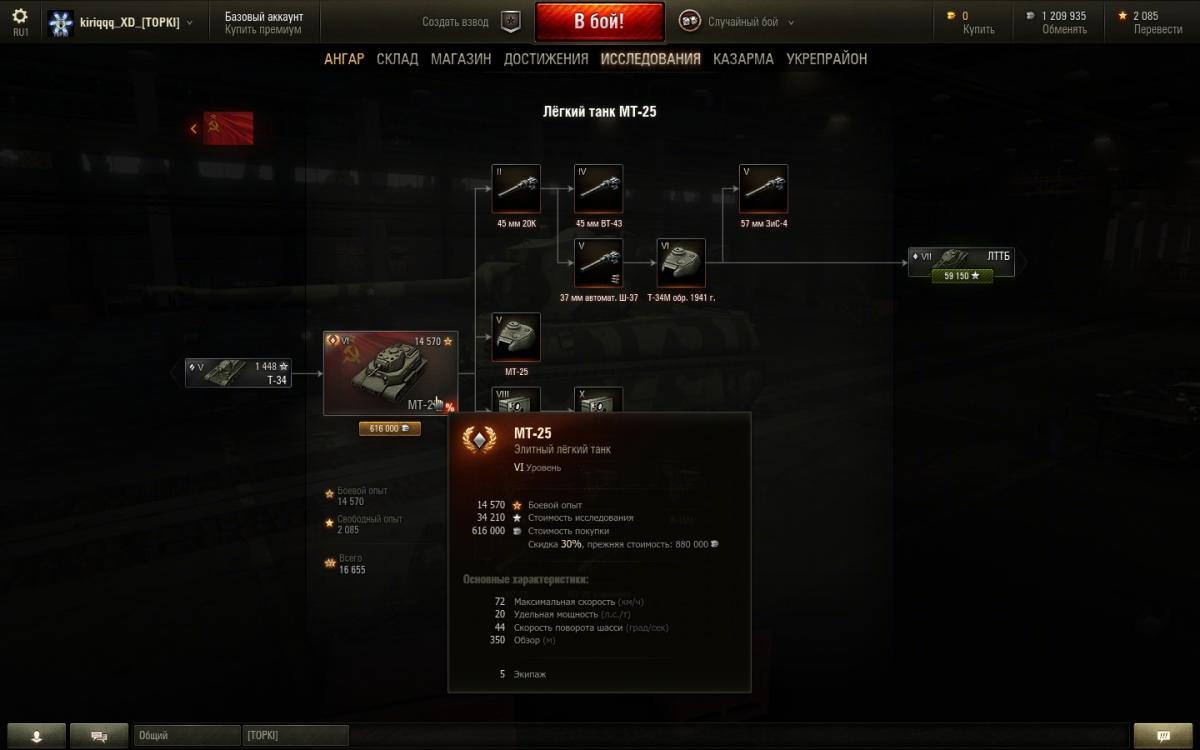Viewport: 1200px width, 750px height.
Task: Select the 57 мм ЗиС-4 gun module
Action: click(764, 189)
